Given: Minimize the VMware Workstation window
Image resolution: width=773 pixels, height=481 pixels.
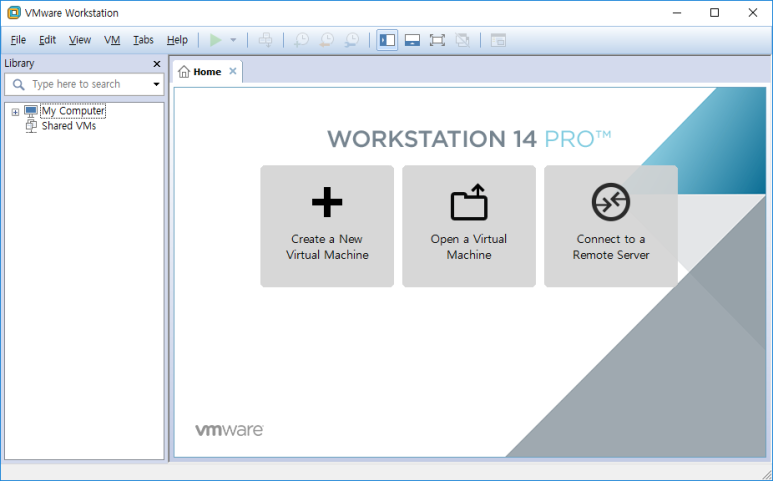Looking at the screenshot, I should click(x=677, y=13).
